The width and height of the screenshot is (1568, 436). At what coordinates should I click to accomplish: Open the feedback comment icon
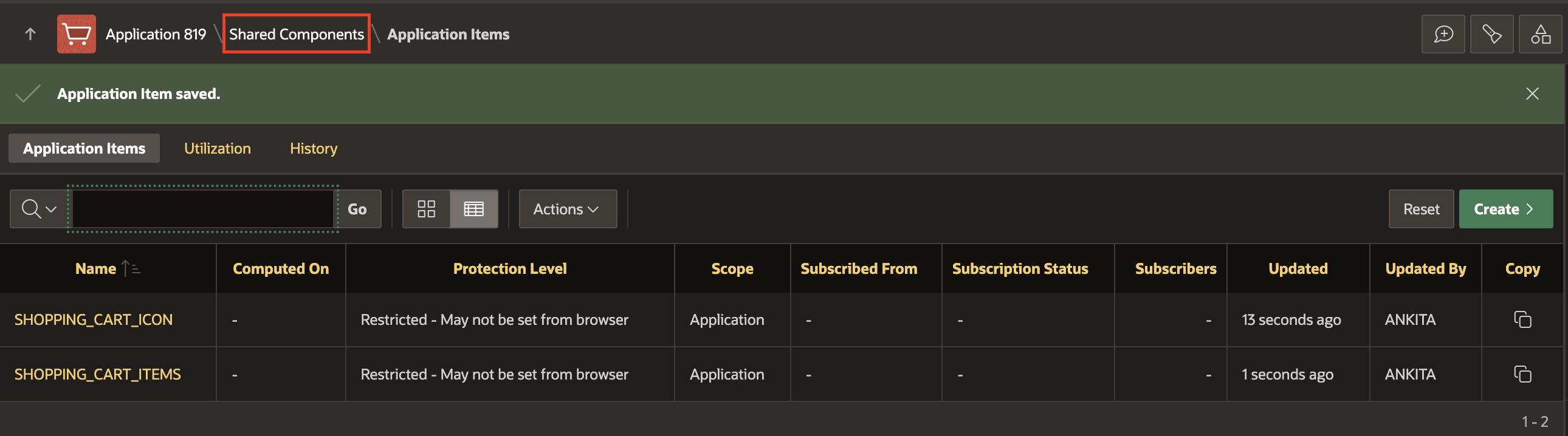tap(1443, 34)
